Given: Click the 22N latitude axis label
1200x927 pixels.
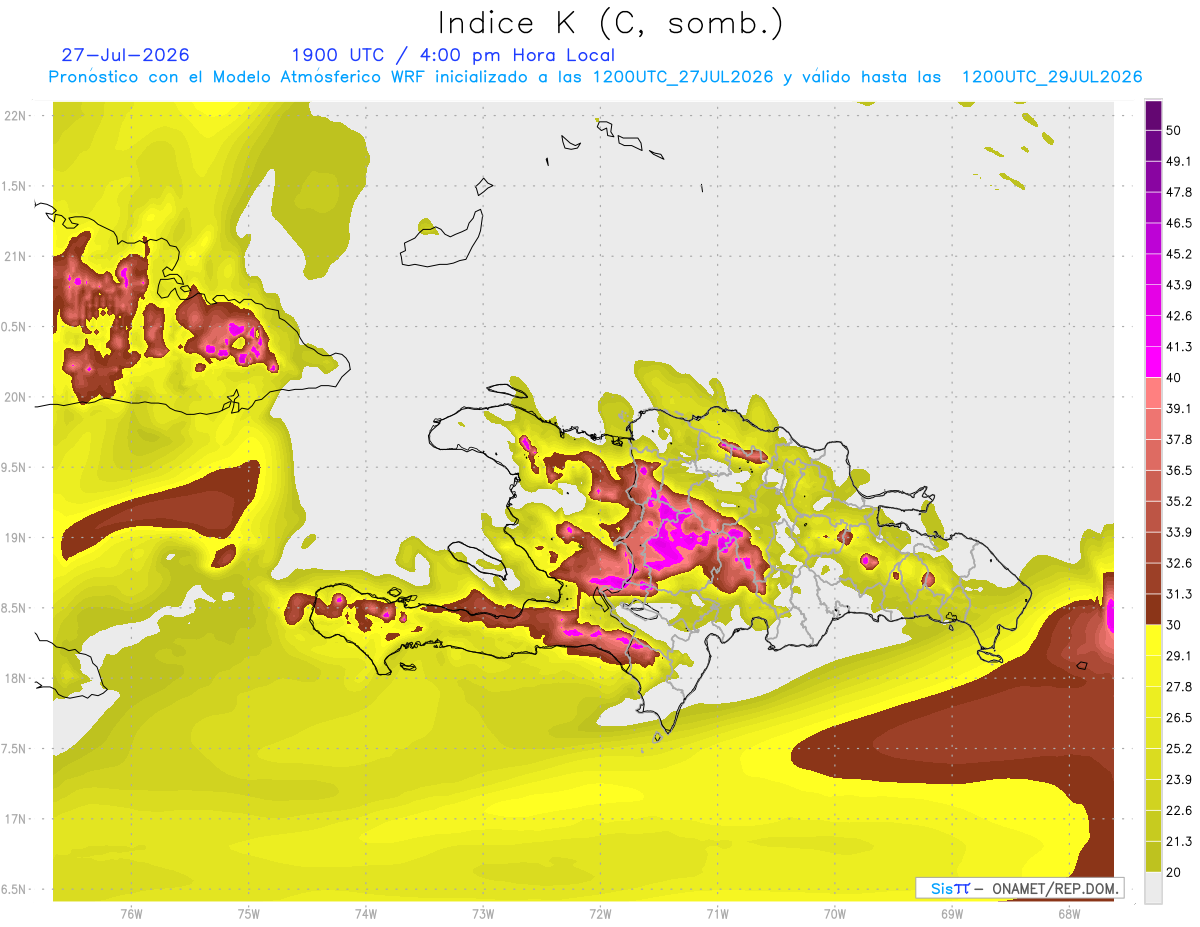Looking at the screenshot, I should pyautogui.click(x=16, y=115).
